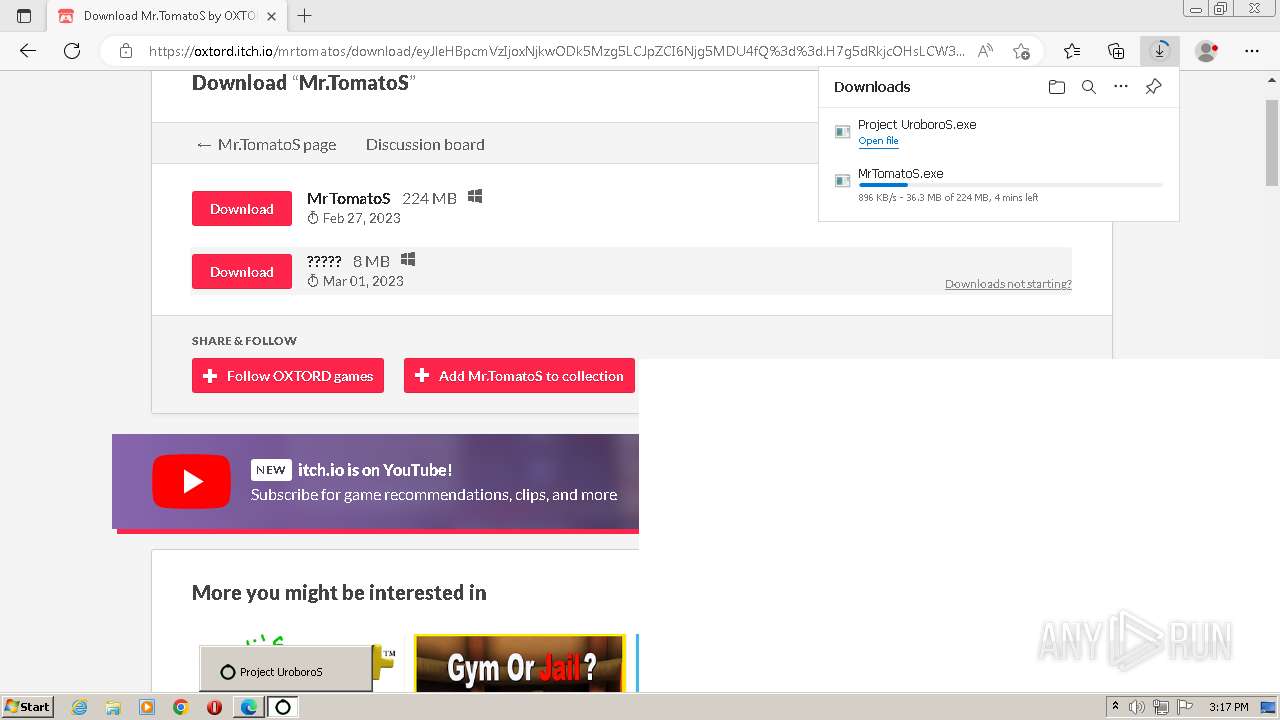
Task: View site information lock icon
Action: pyautogui.click(x=126, y=51)
